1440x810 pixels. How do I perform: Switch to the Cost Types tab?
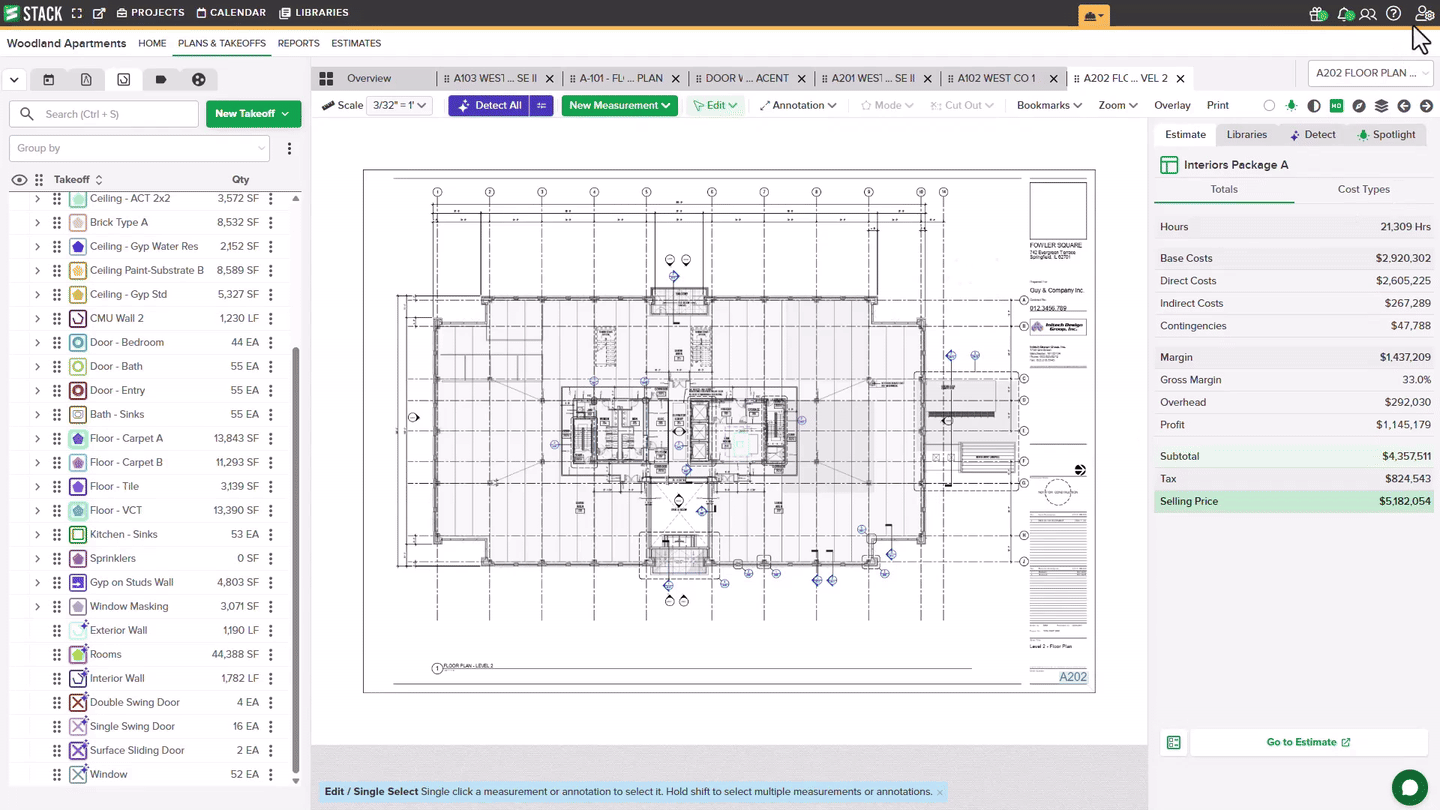(1363, 189)
